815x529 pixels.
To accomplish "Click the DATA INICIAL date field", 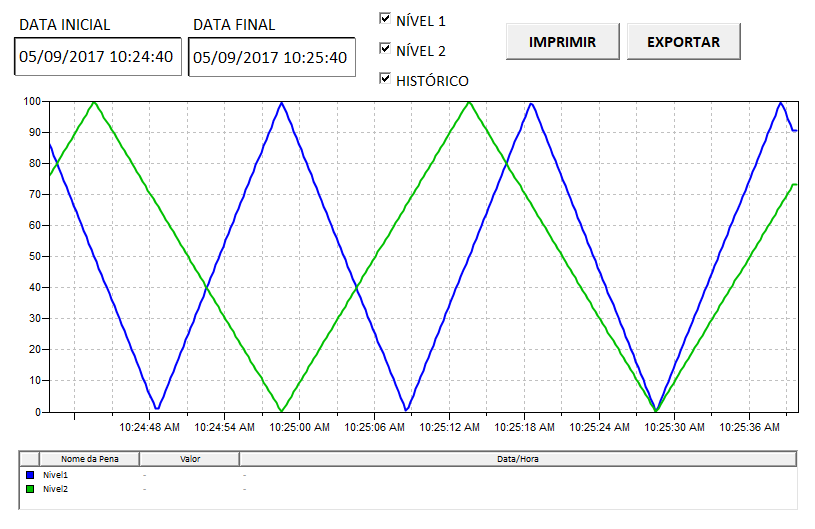I will [x=98, y=57].
